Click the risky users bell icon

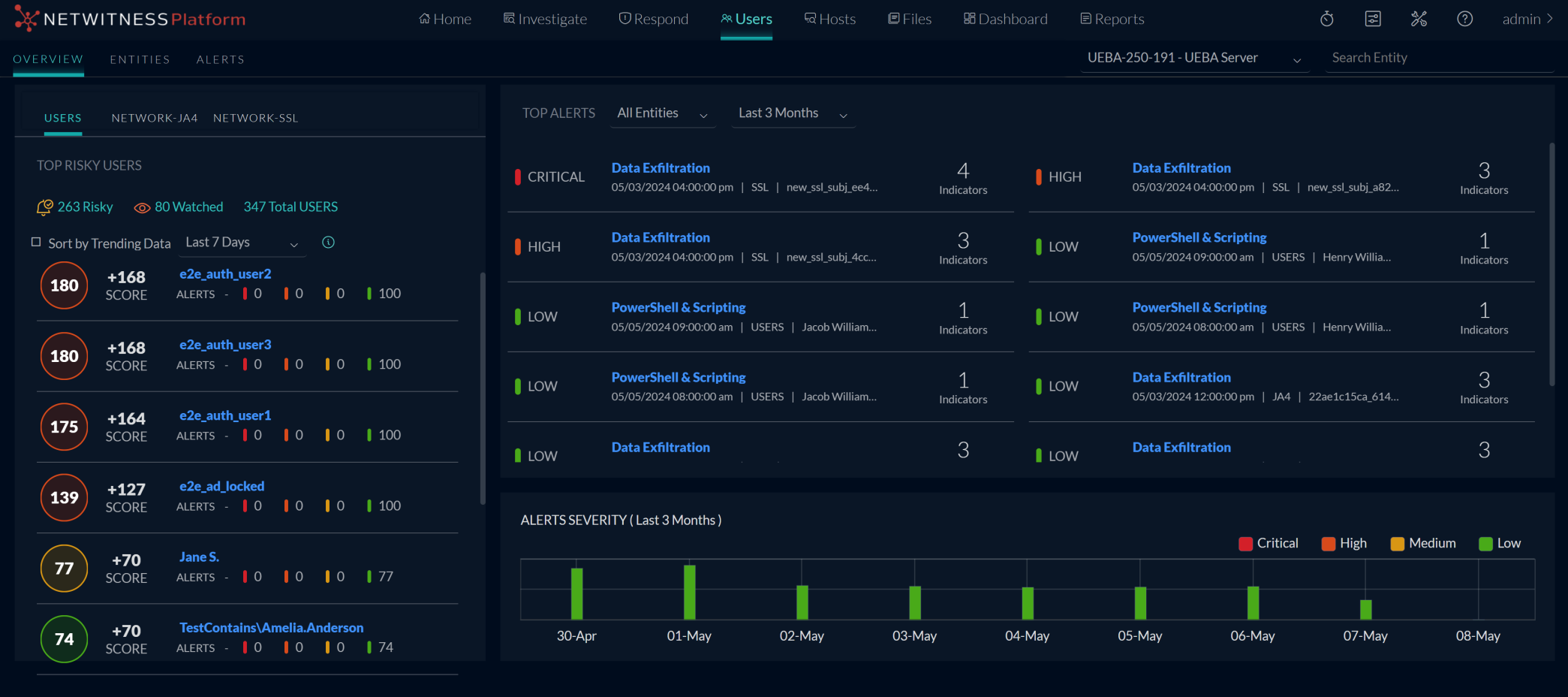[45, 207]
